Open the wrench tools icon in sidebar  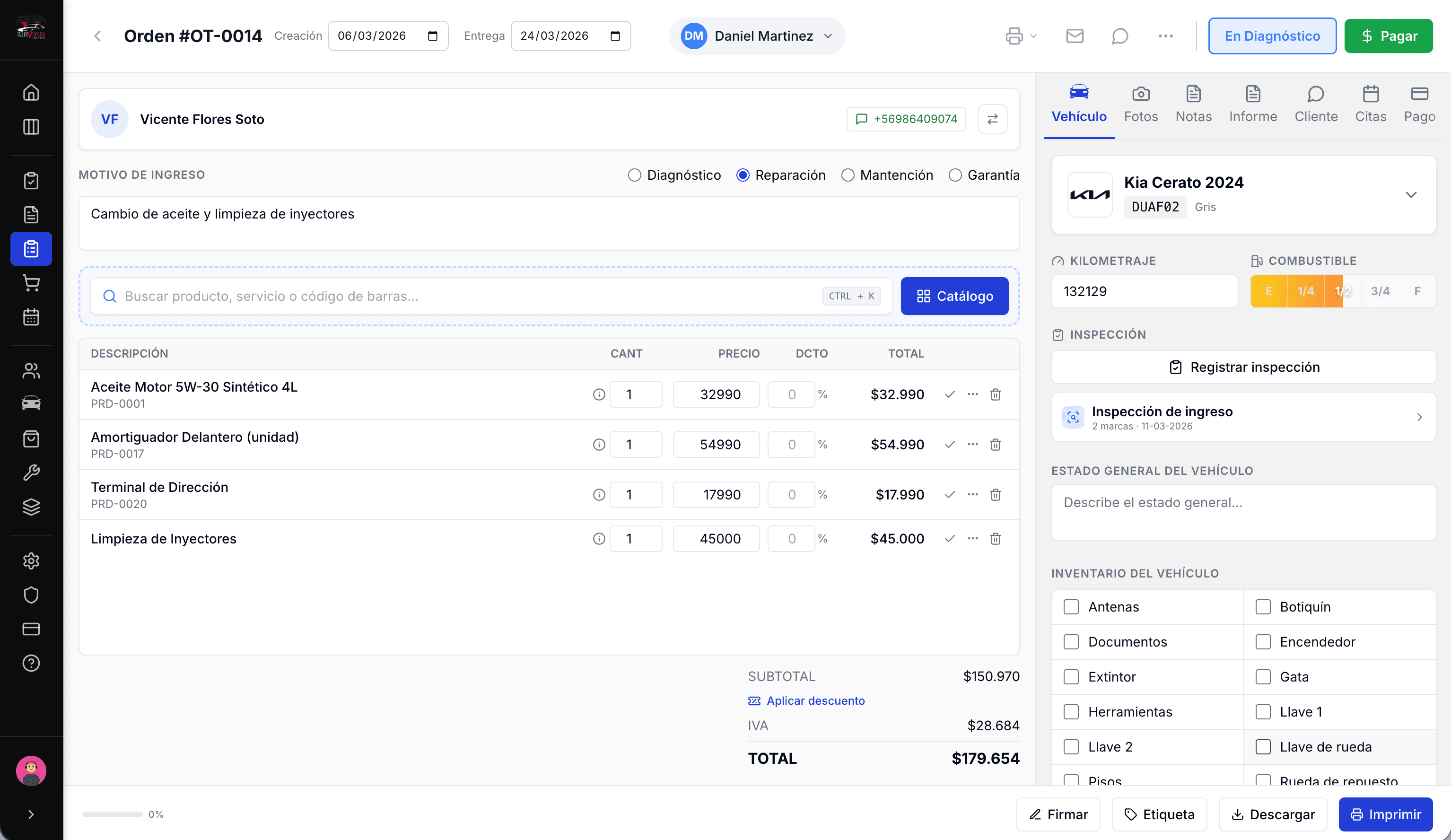click(x=31, y=472)
